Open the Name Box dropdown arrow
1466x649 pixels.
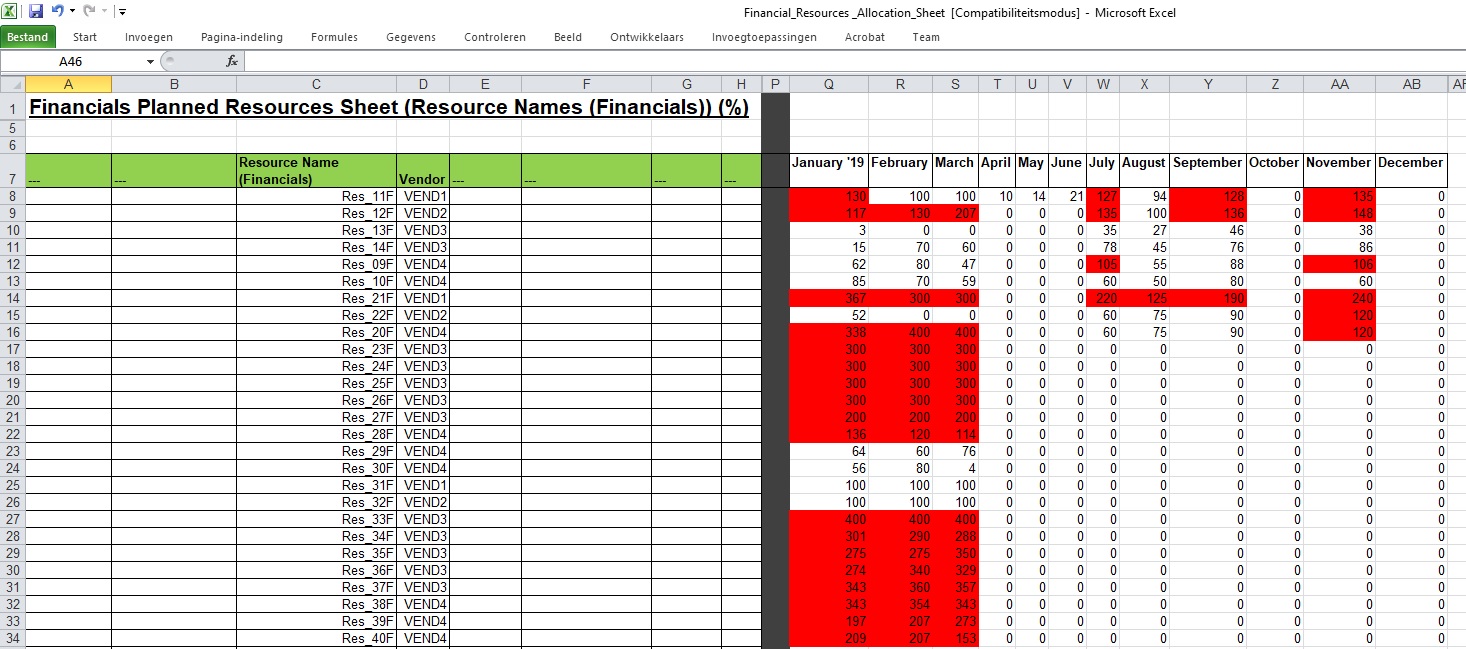tap(150, 62)
